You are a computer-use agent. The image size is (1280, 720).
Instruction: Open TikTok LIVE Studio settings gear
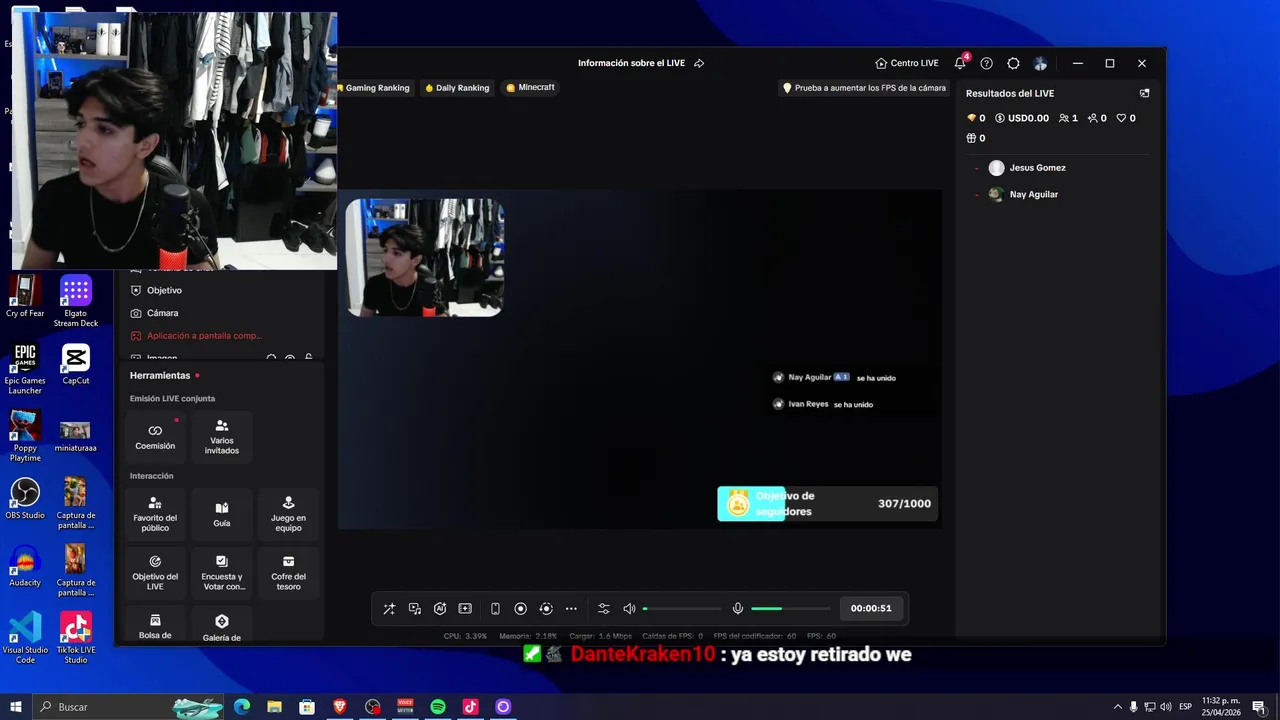coord(1013,63)
